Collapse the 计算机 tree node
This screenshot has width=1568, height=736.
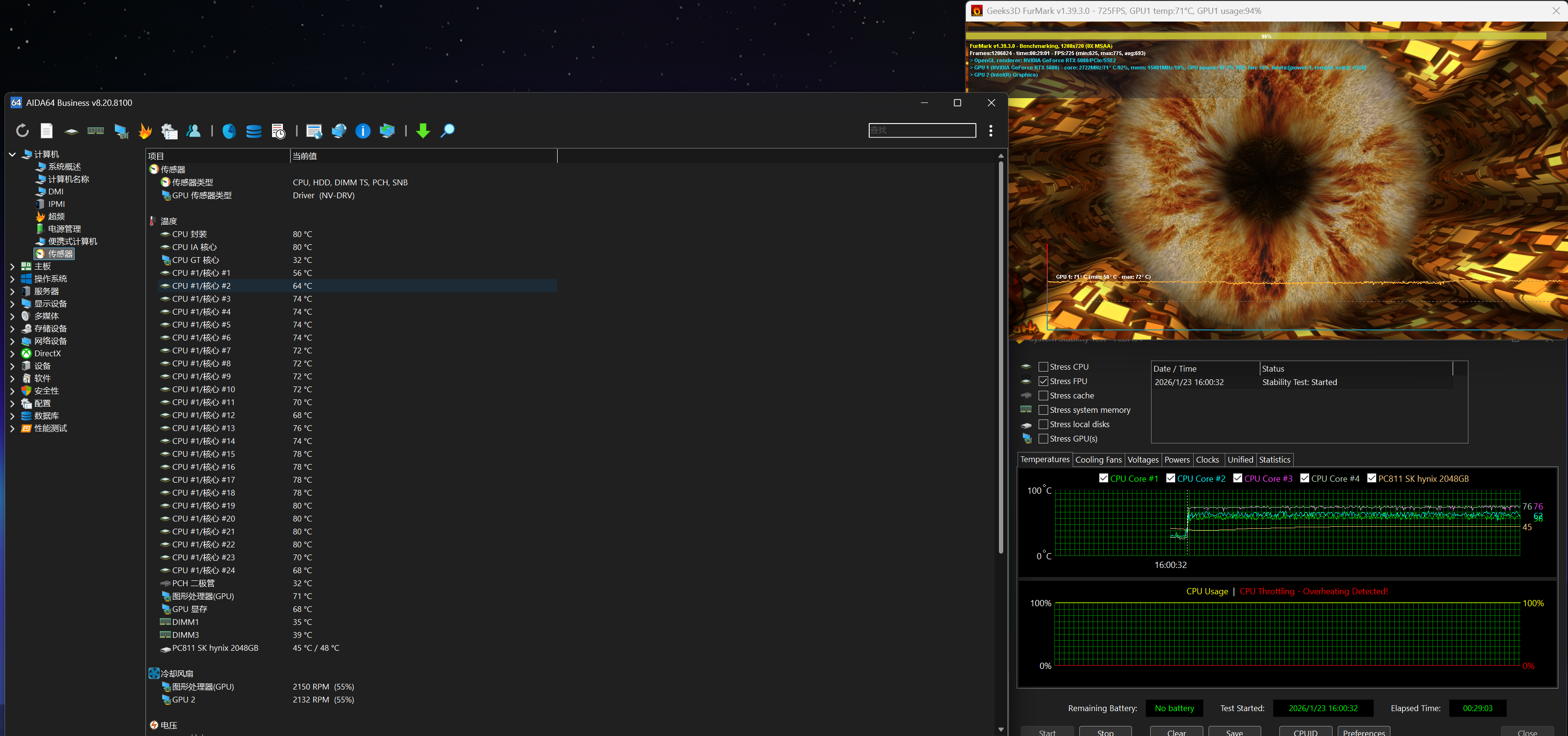[x=12, y=154]
